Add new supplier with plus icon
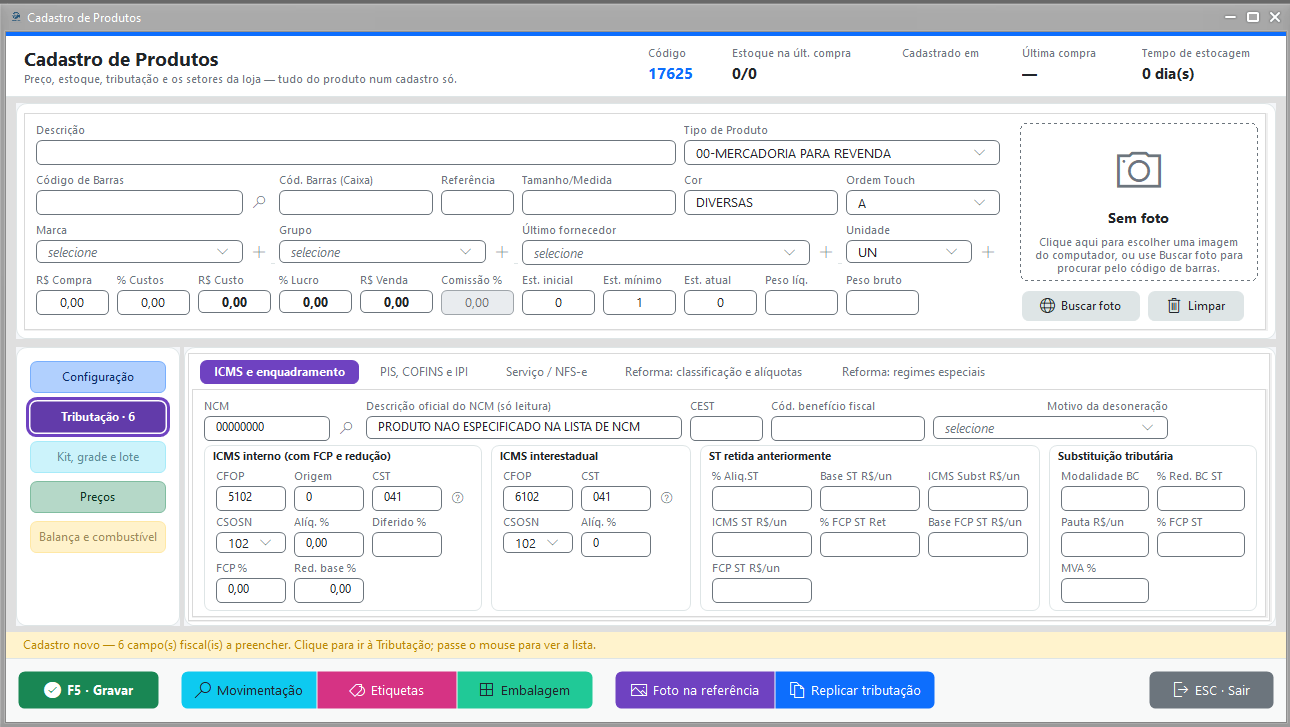The image size is (1290, 727). (826, 252)
